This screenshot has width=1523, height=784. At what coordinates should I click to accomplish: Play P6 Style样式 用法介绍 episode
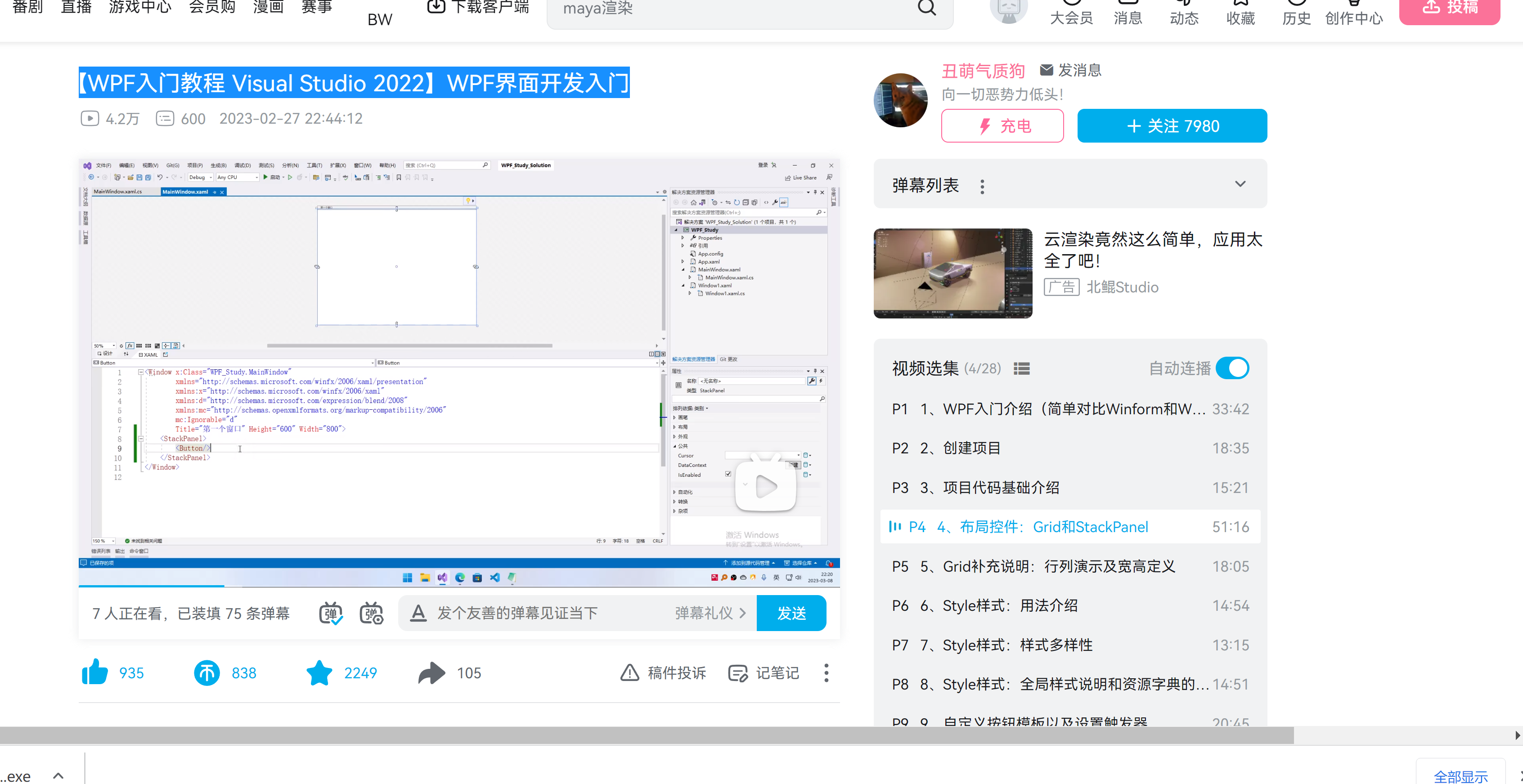point(1070,605)
